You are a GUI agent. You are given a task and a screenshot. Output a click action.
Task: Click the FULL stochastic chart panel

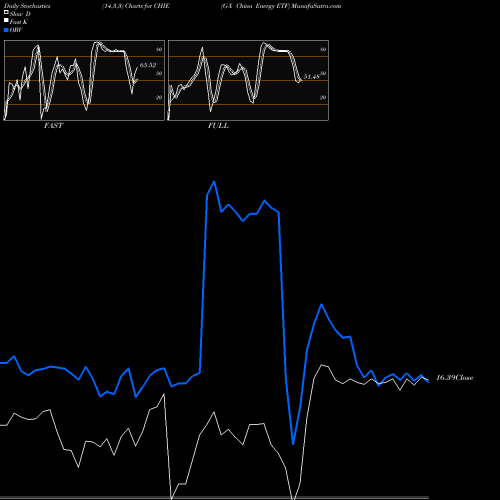click(x=248, y=80)
